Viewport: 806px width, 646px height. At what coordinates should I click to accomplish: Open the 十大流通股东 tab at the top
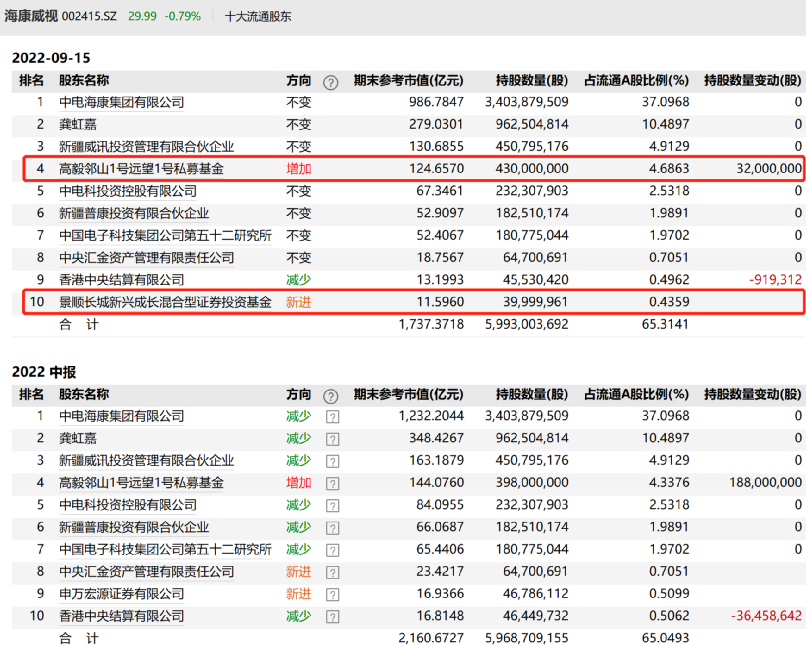click(x=258, y=16)
